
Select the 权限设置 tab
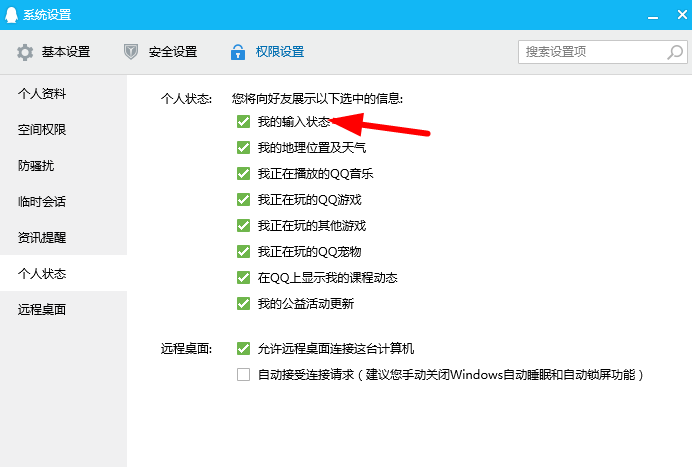point(279,52)
